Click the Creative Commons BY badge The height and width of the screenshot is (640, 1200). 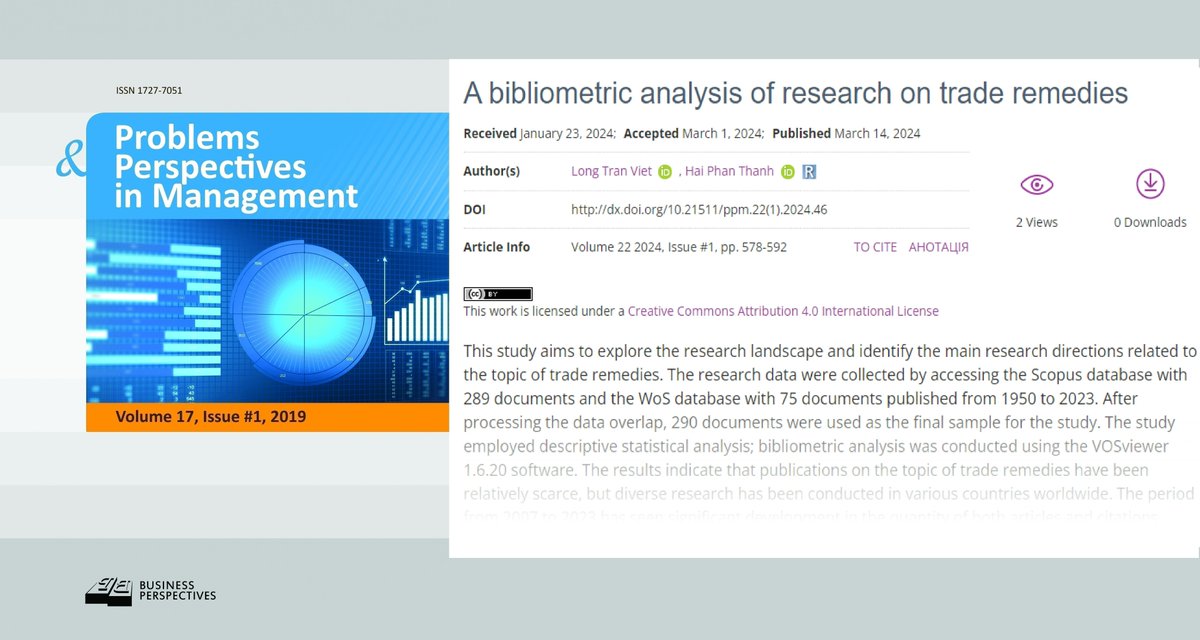498,294
